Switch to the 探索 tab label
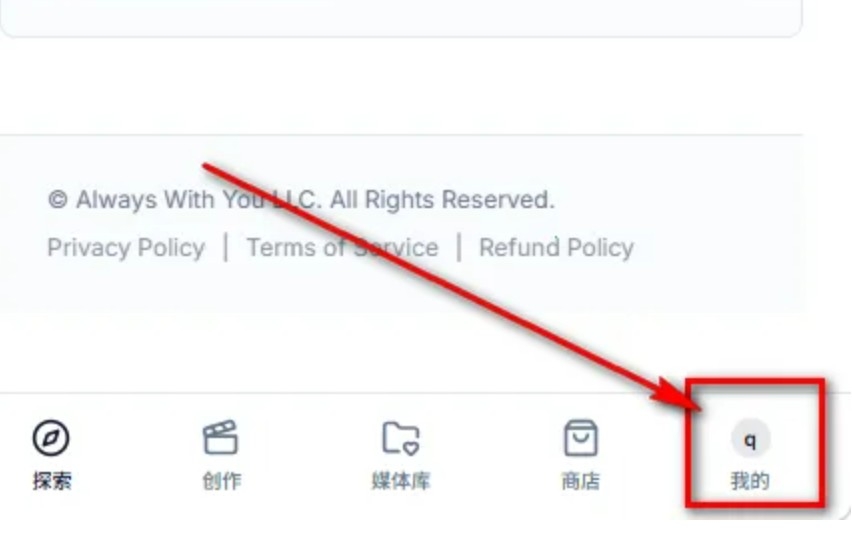The width and height of the screenshot is (852, 533). point(52,481)
